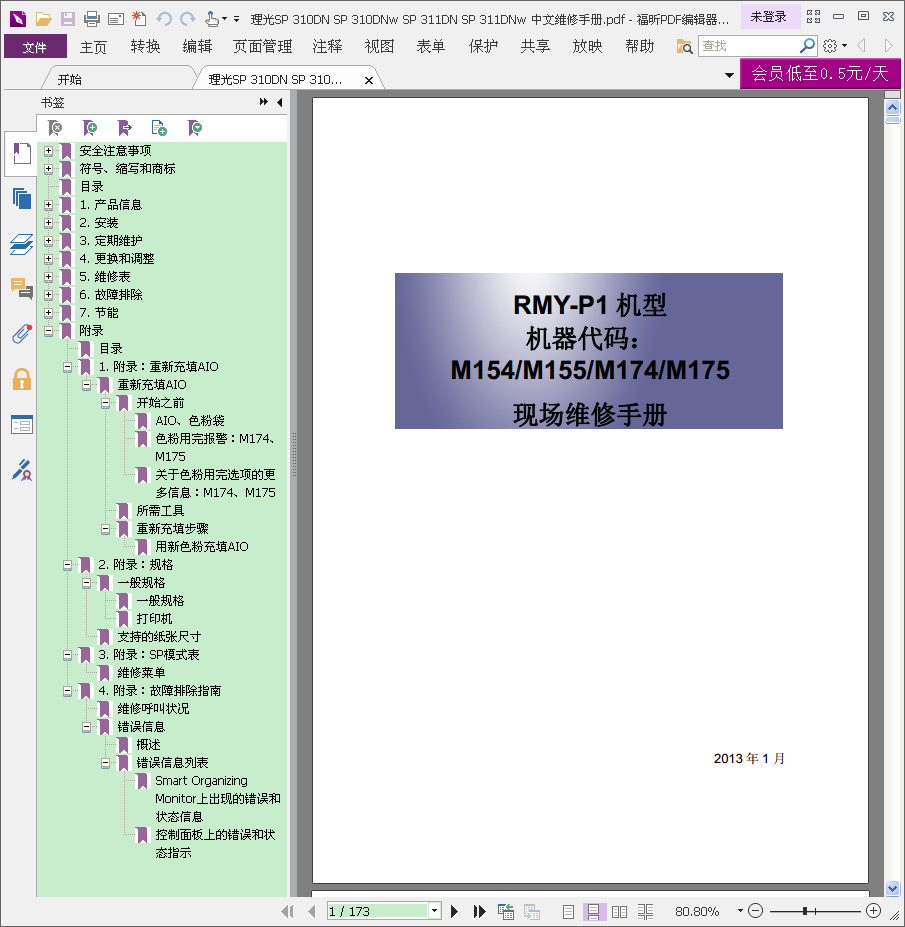Expand the 6. 故障排除 bookmark
This screenshot has width=905, height=927.
coord(48,295)
